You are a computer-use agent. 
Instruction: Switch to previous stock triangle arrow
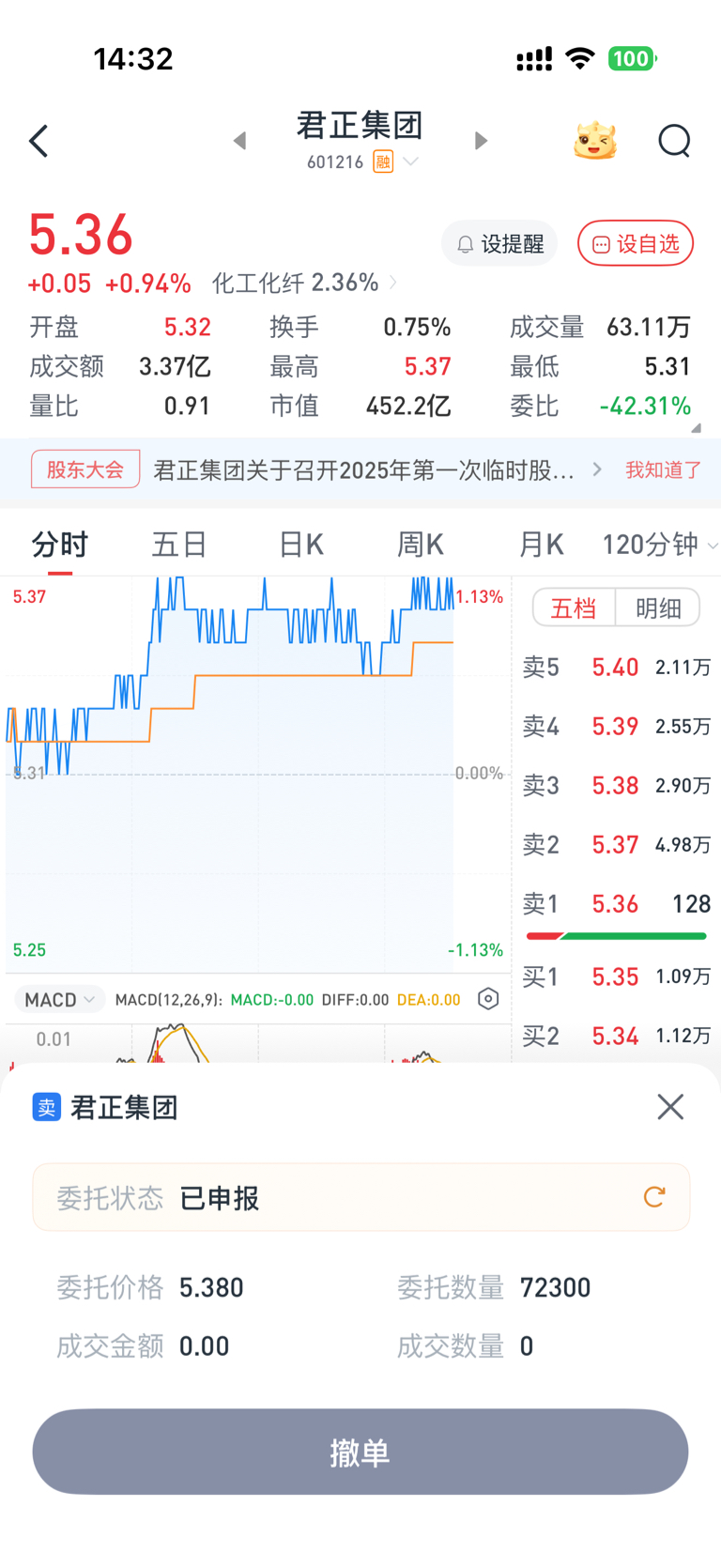coord(240,141)
